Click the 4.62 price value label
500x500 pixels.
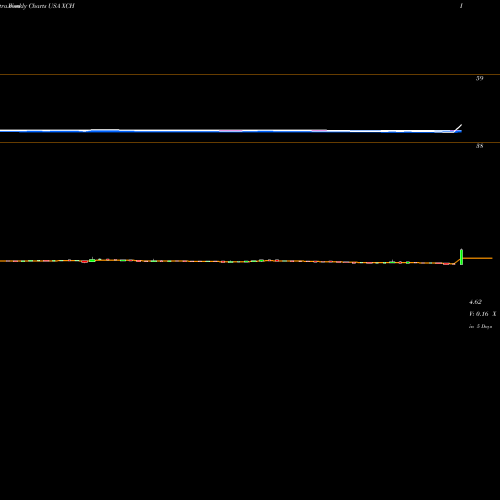475,302
